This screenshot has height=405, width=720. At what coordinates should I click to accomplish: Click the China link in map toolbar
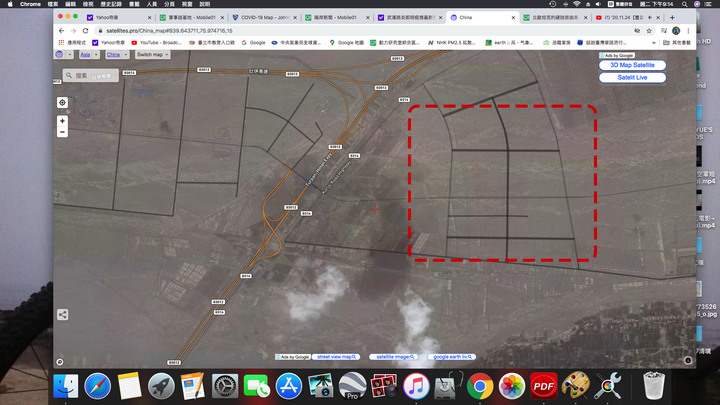point(113,55)
